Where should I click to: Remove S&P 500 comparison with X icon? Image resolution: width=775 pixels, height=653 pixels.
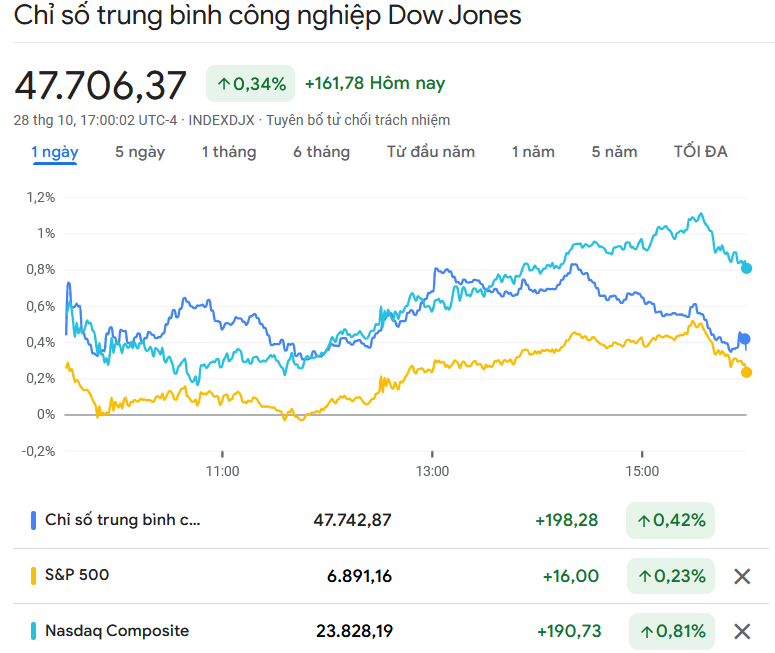742,576
